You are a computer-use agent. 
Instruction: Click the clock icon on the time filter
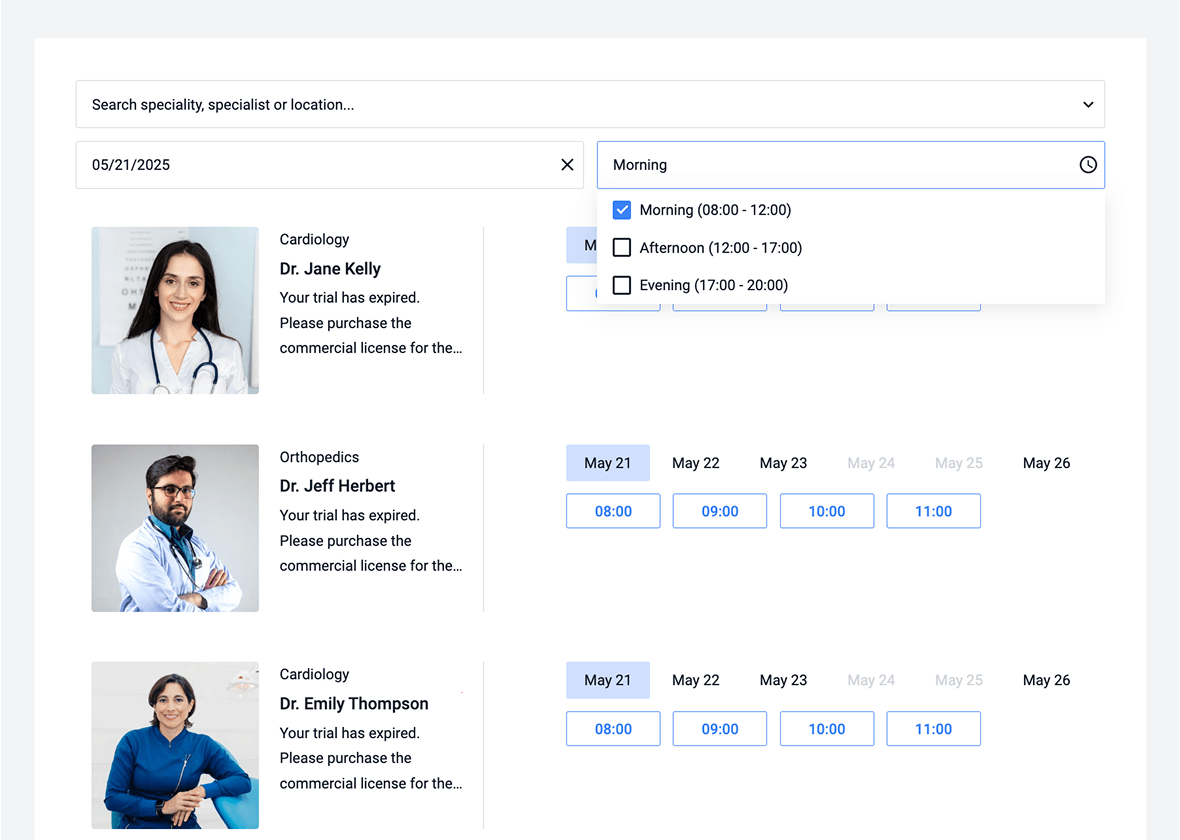coord(1087,164)
